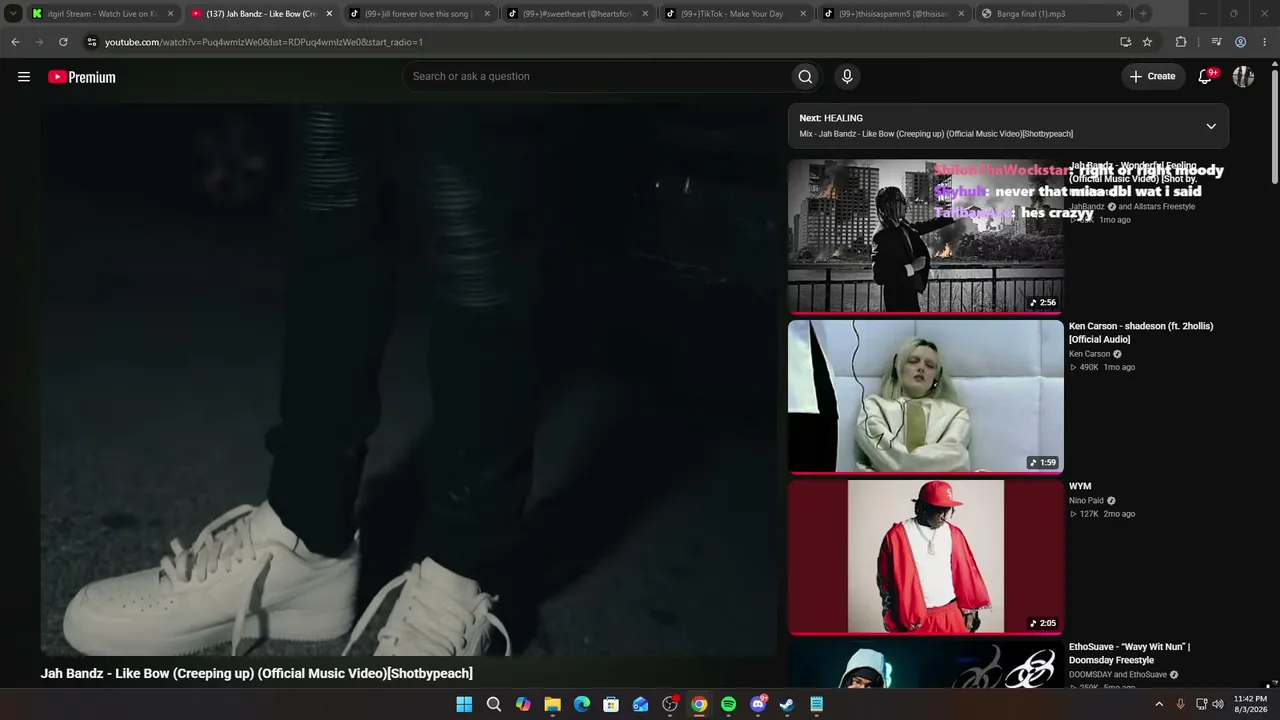The image size is (1280, 720).
Task: Click the Like Bow video title text
Action: pyautogui.click(x=257, y=674)
